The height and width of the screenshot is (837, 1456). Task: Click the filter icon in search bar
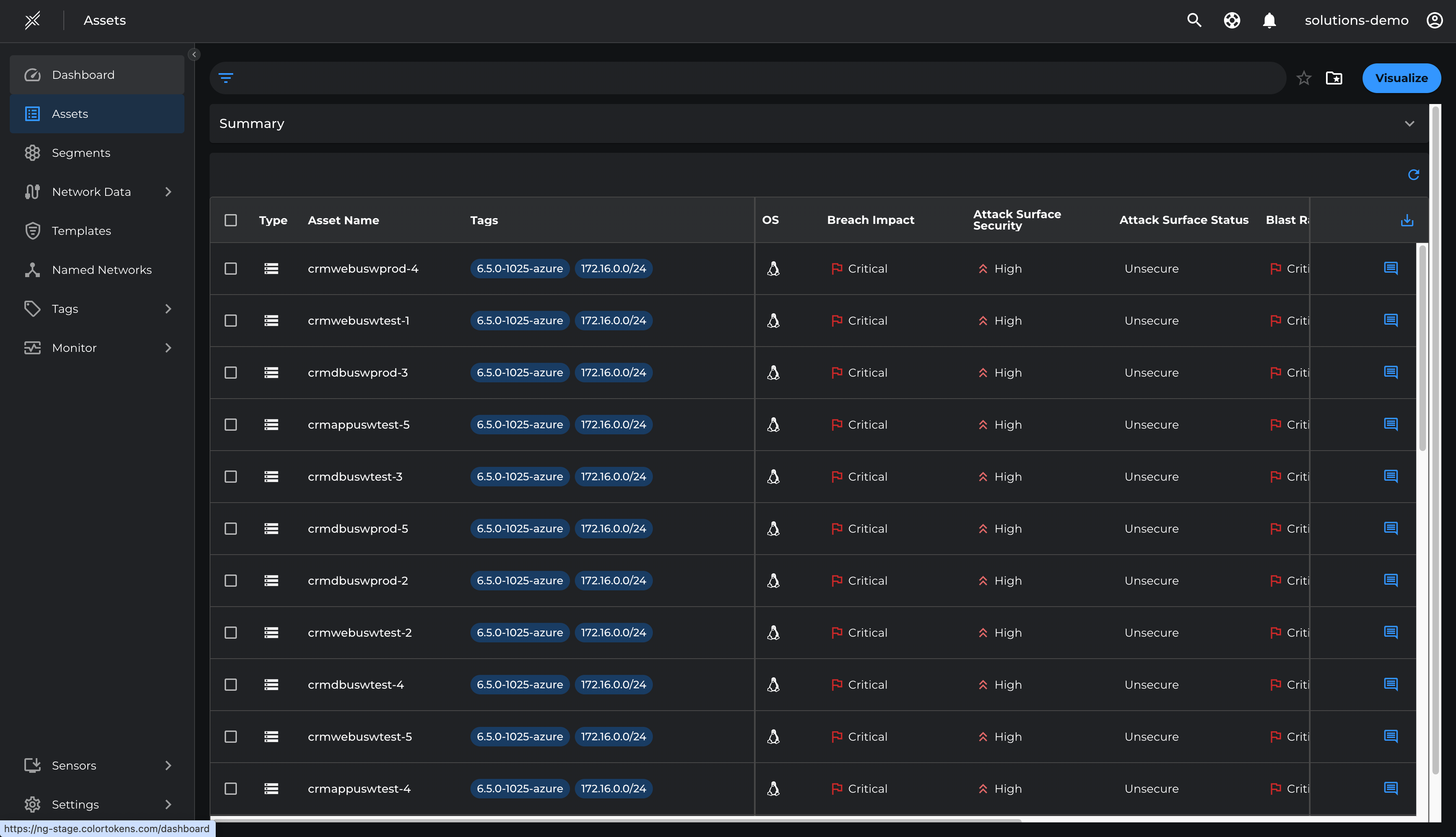[x=226, y=78]
